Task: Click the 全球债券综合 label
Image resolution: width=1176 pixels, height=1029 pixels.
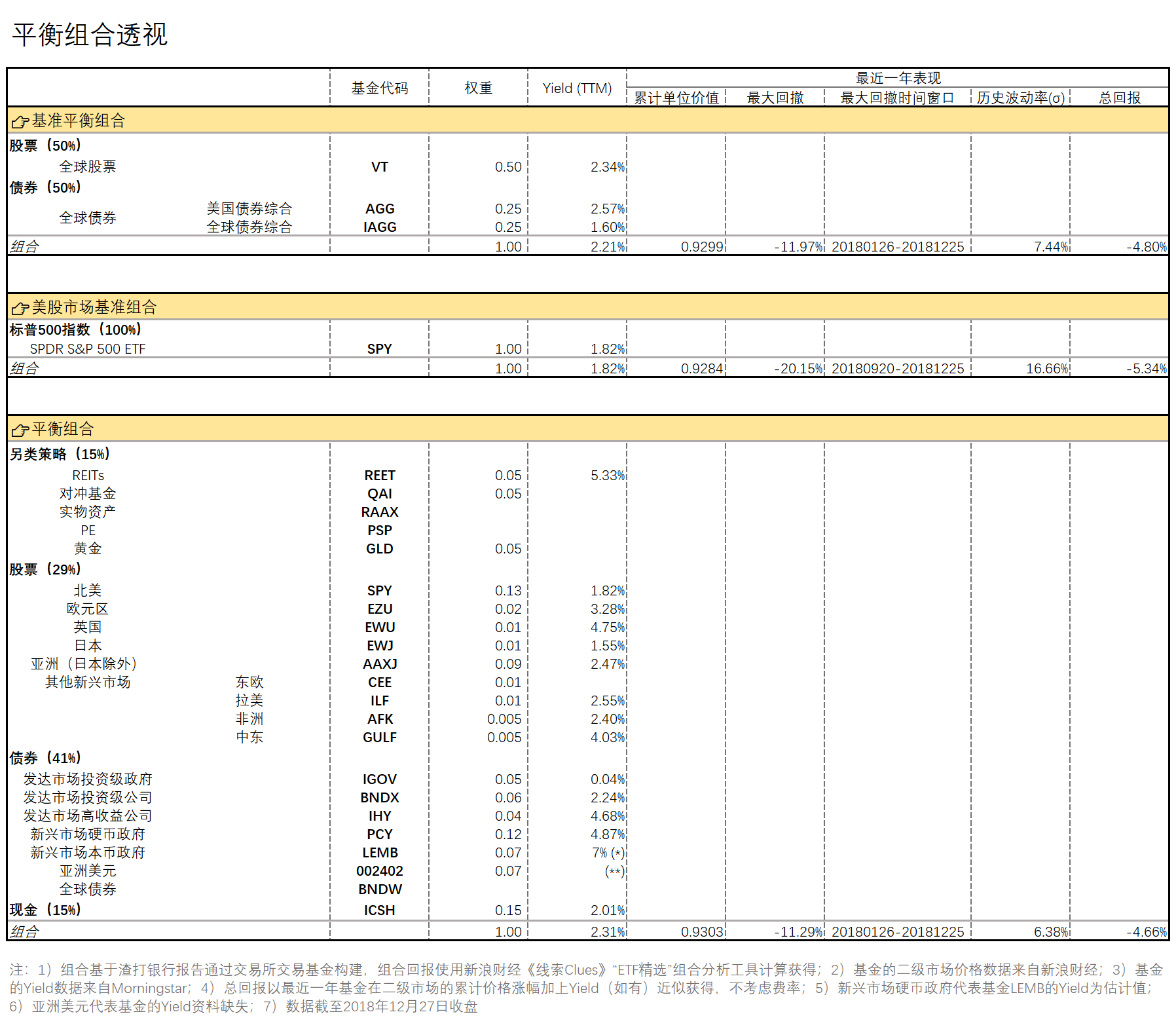Action: [x=249, y=227]
